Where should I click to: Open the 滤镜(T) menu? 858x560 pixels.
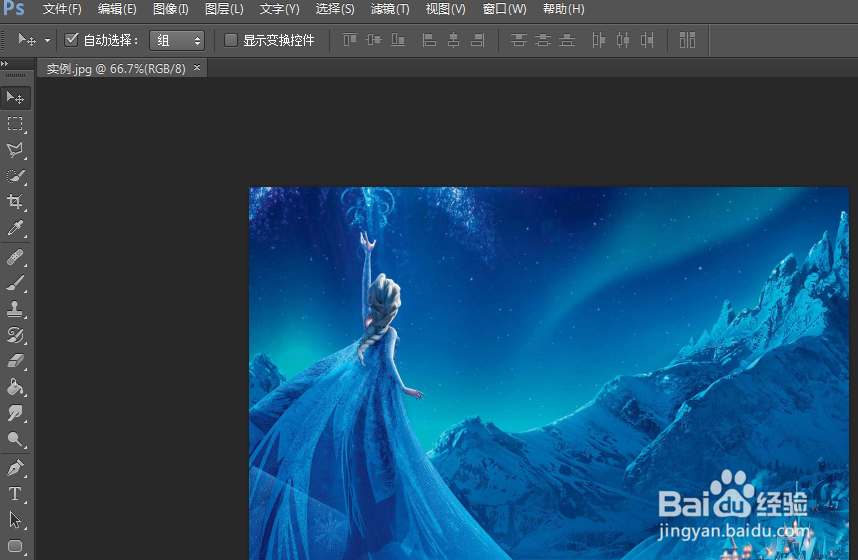tap(390, 9)
